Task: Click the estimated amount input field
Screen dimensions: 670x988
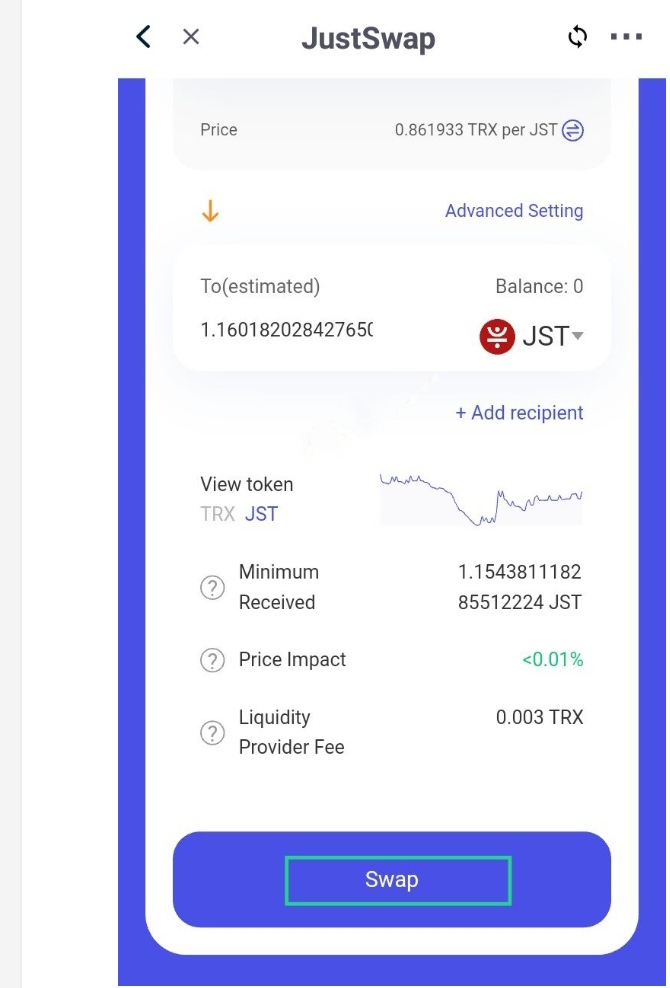Action: tap(286, 330)
